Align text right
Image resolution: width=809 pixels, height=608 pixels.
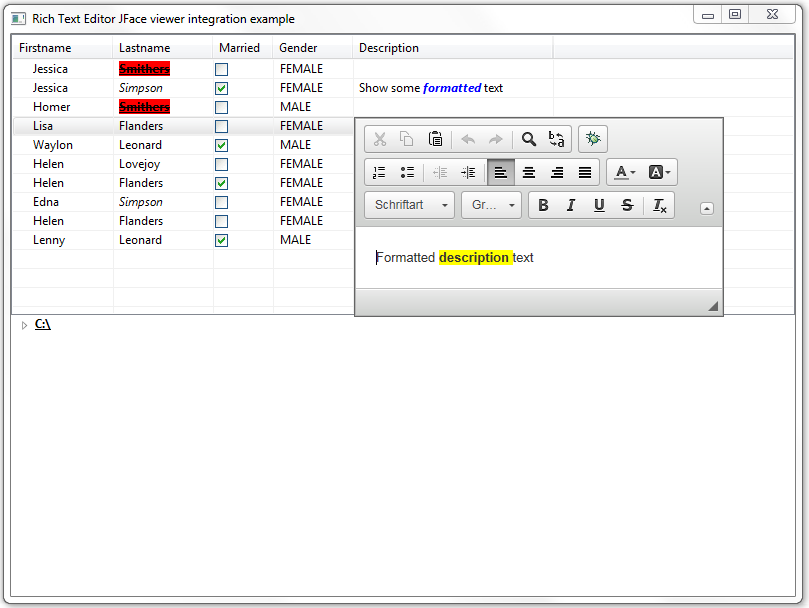(x=557, y=172)
